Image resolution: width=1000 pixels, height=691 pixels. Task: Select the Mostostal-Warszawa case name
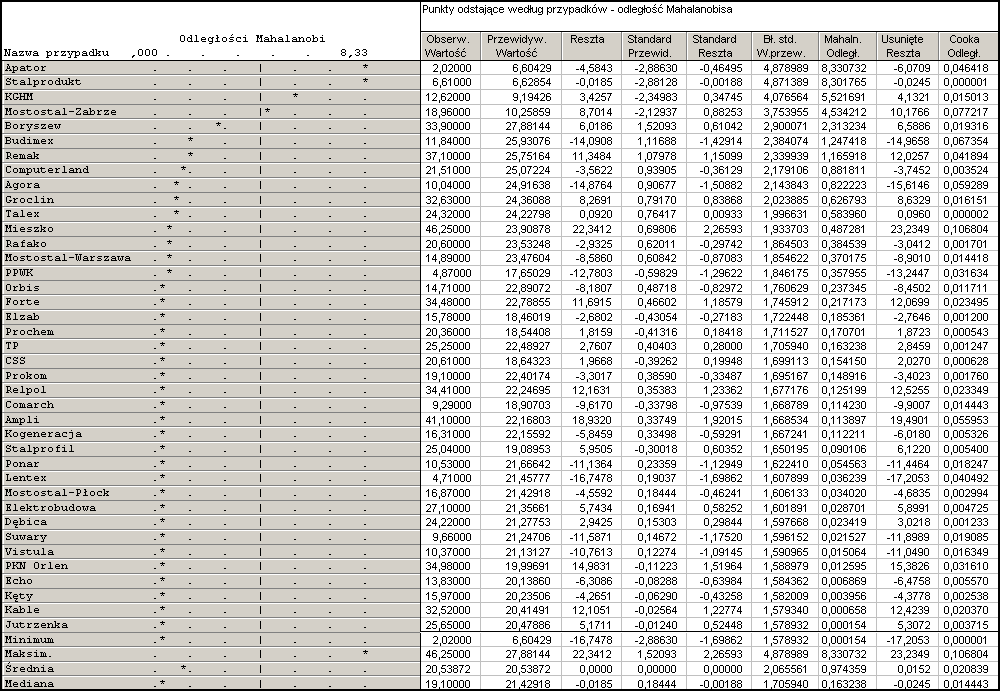pos(68,258)
